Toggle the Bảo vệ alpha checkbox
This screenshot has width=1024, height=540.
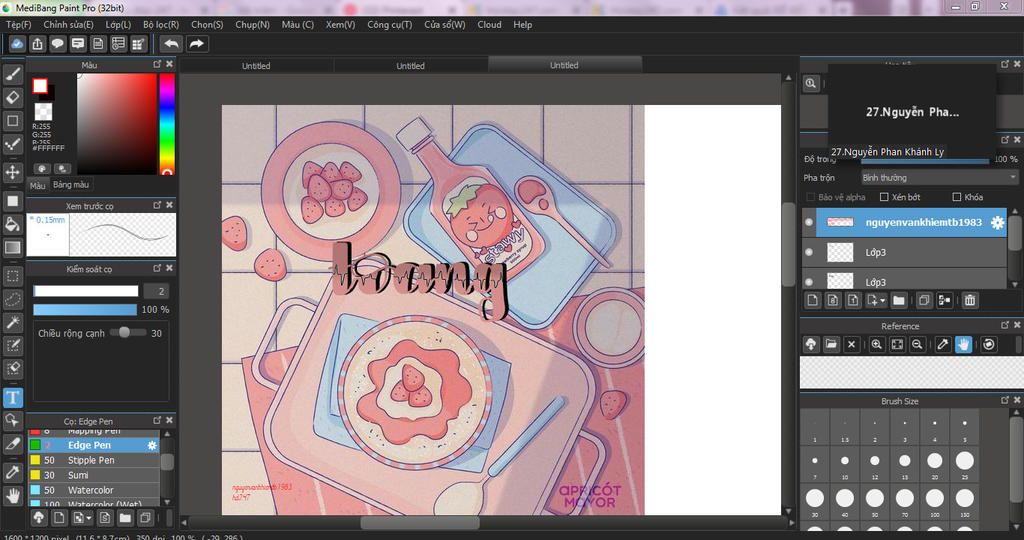[810, 197]
